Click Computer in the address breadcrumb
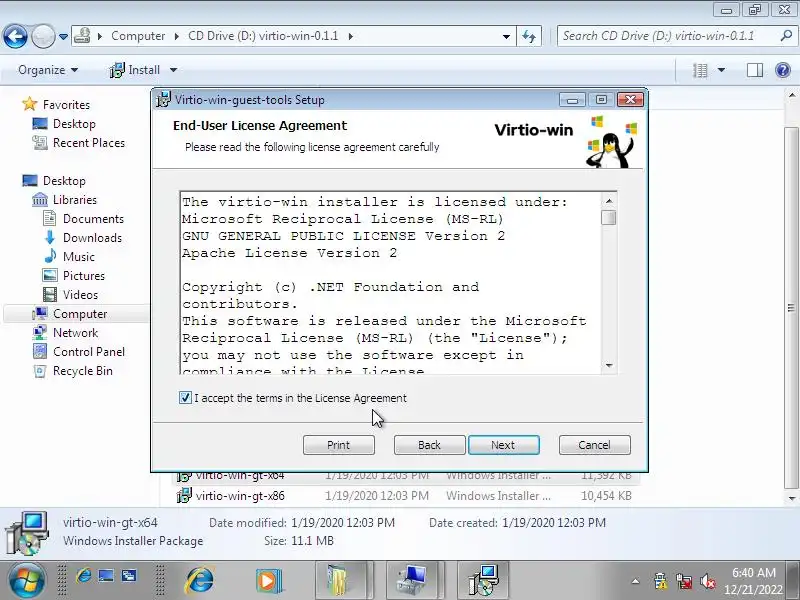Screen dimensions: 800x600 138,36
